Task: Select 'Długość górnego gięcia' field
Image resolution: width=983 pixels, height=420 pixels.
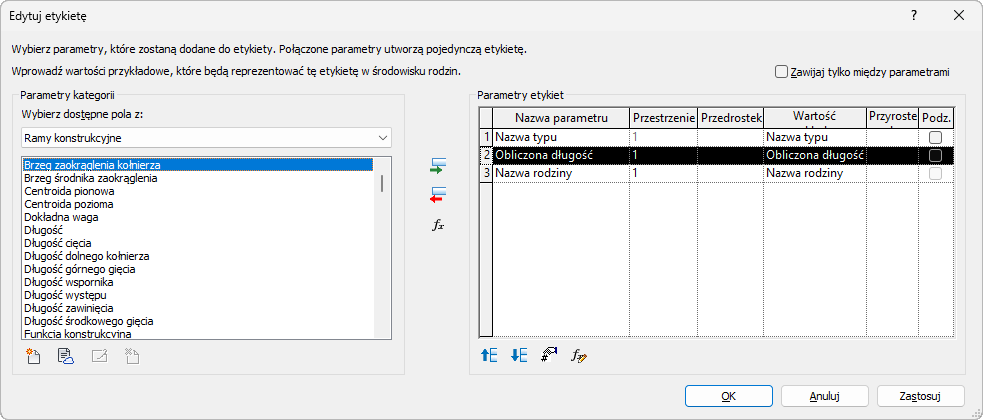Action: pyautogui.click(x=198, y=269)
